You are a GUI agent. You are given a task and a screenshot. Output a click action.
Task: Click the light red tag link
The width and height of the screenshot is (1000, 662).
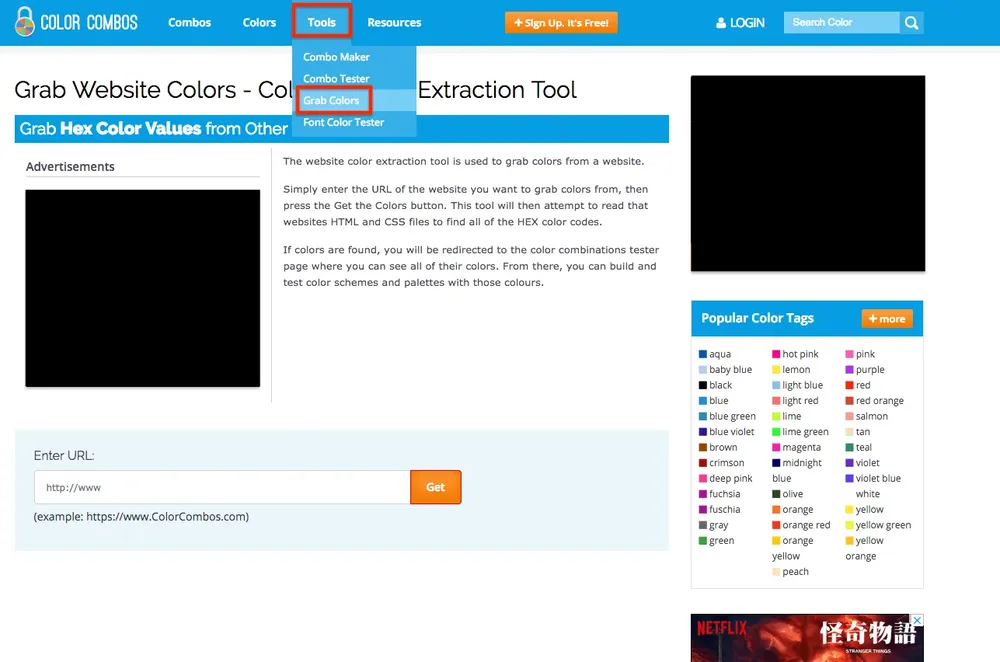click(800, 401)
